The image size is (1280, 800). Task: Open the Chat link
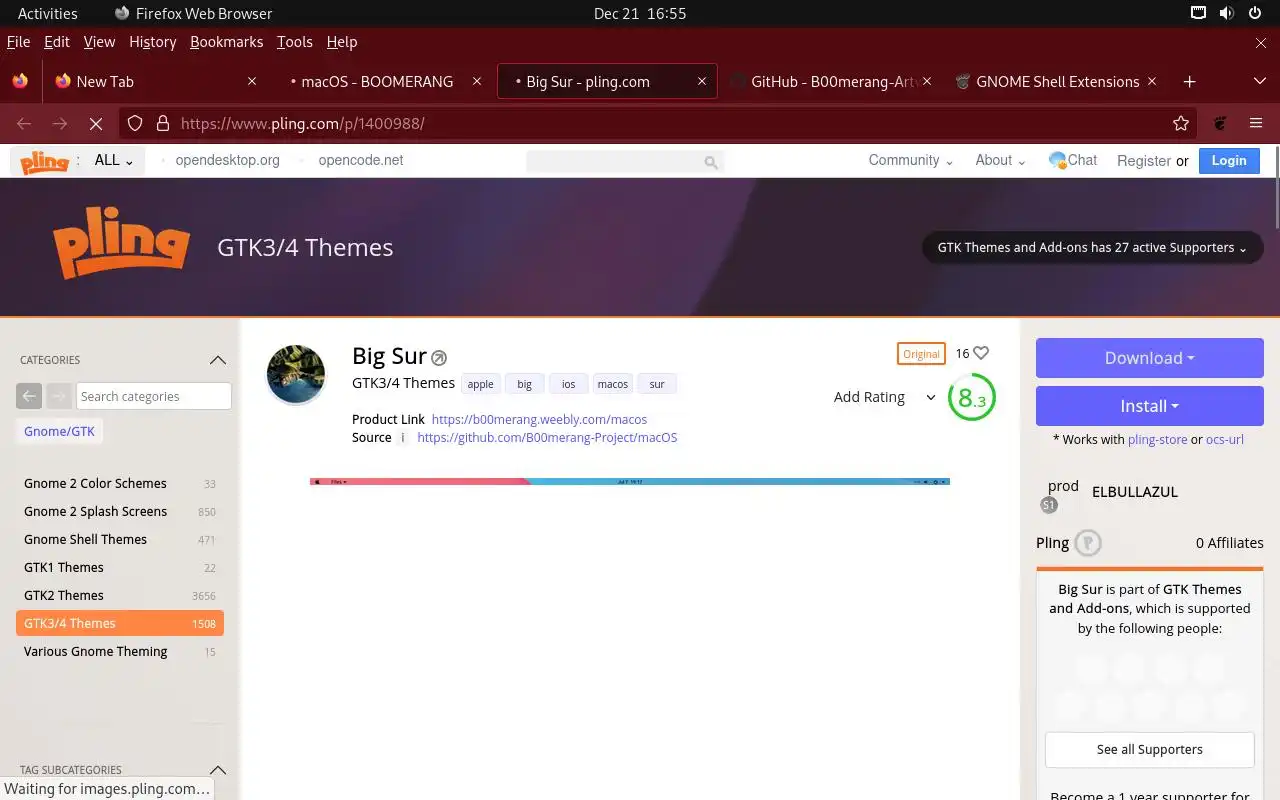coord(1073,160)
